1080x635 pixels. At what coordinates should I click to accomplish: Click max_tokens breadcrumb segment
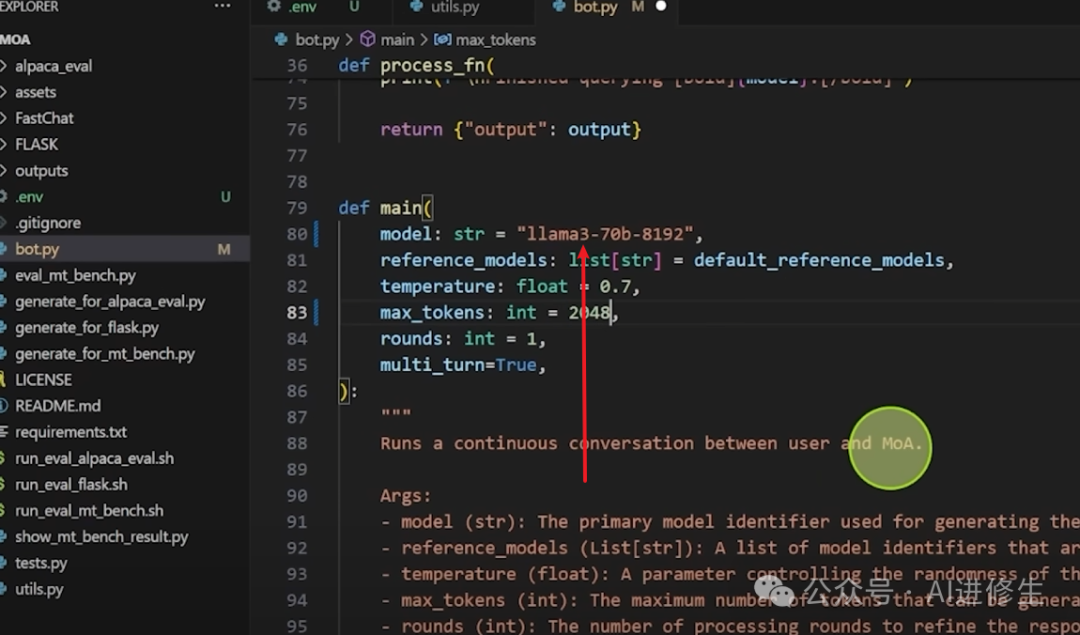tap(495, 40)
